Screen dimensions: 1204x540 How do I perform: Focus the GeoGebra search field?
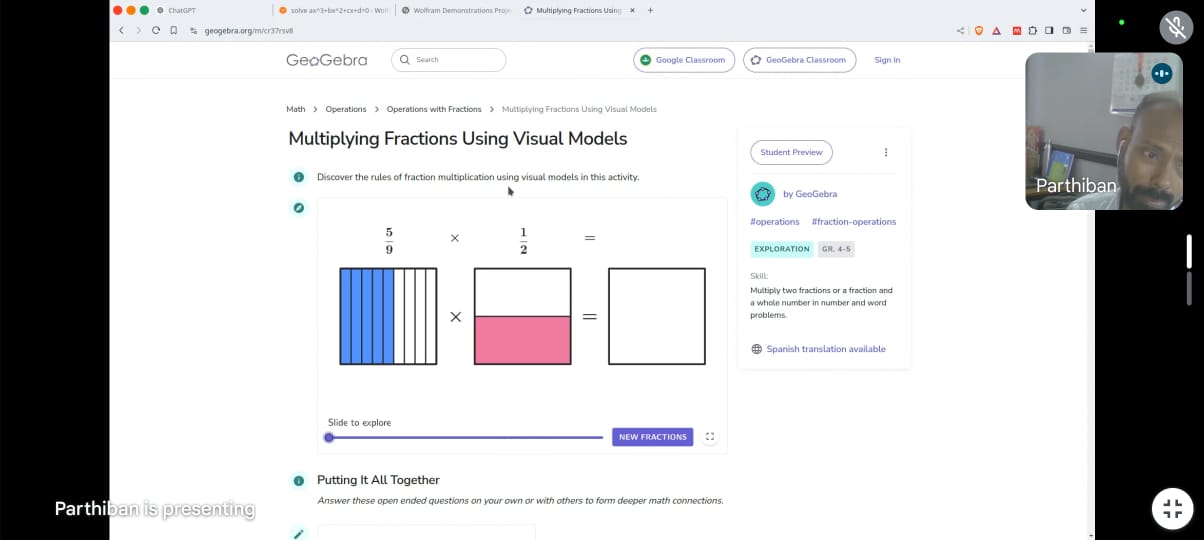click(x=448, y=60)
